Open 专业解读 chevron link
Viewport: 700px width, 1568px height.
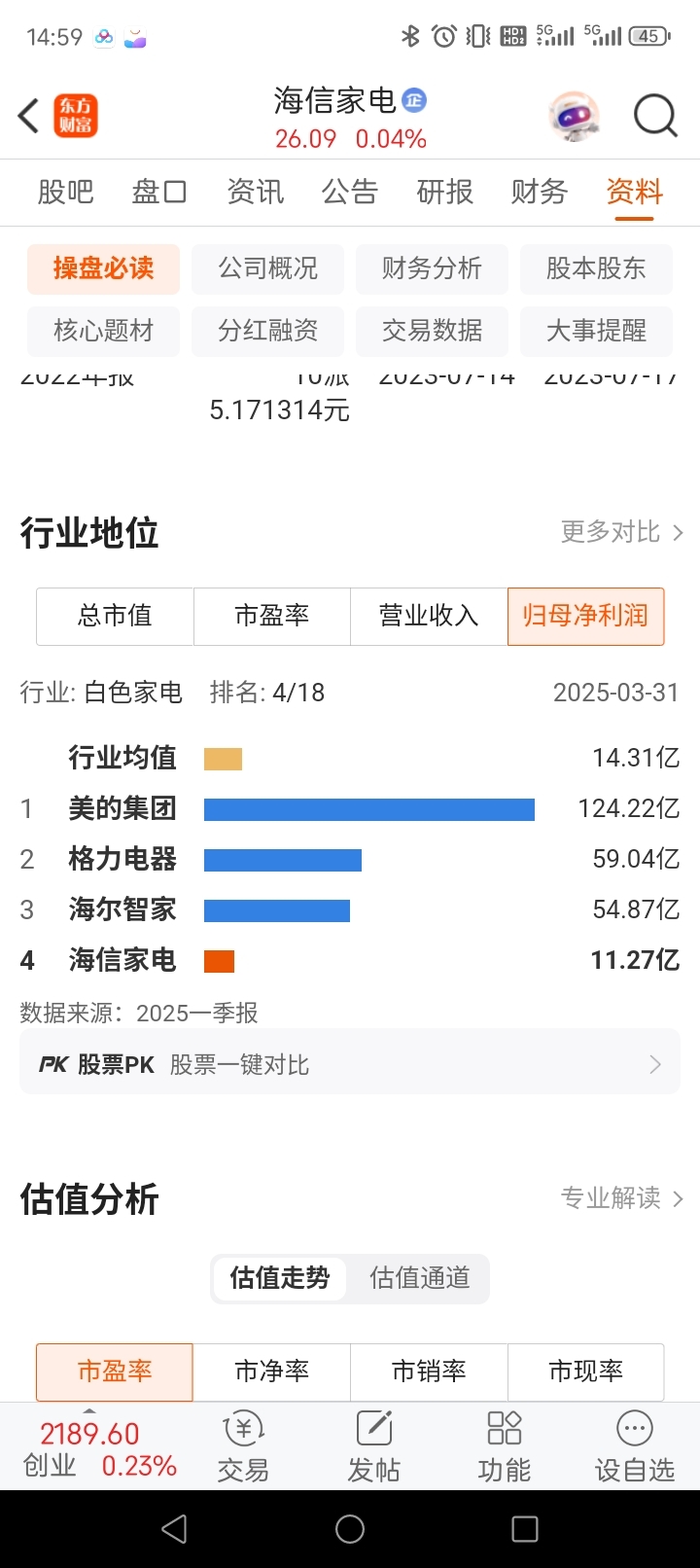click(x=622, y=1198)
